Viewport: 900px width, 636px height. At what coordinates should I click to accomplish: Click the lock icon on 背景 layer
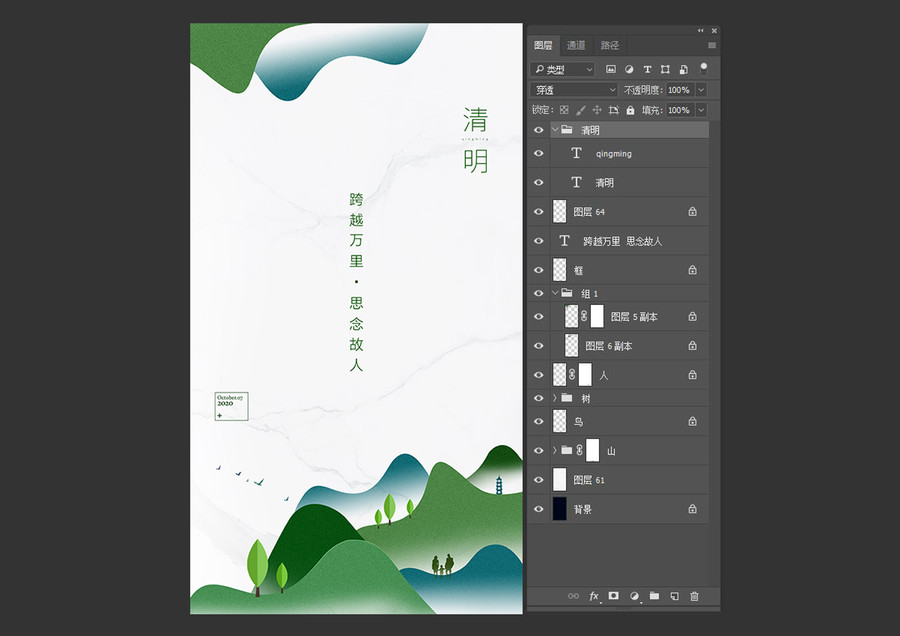tap(693, 509)
